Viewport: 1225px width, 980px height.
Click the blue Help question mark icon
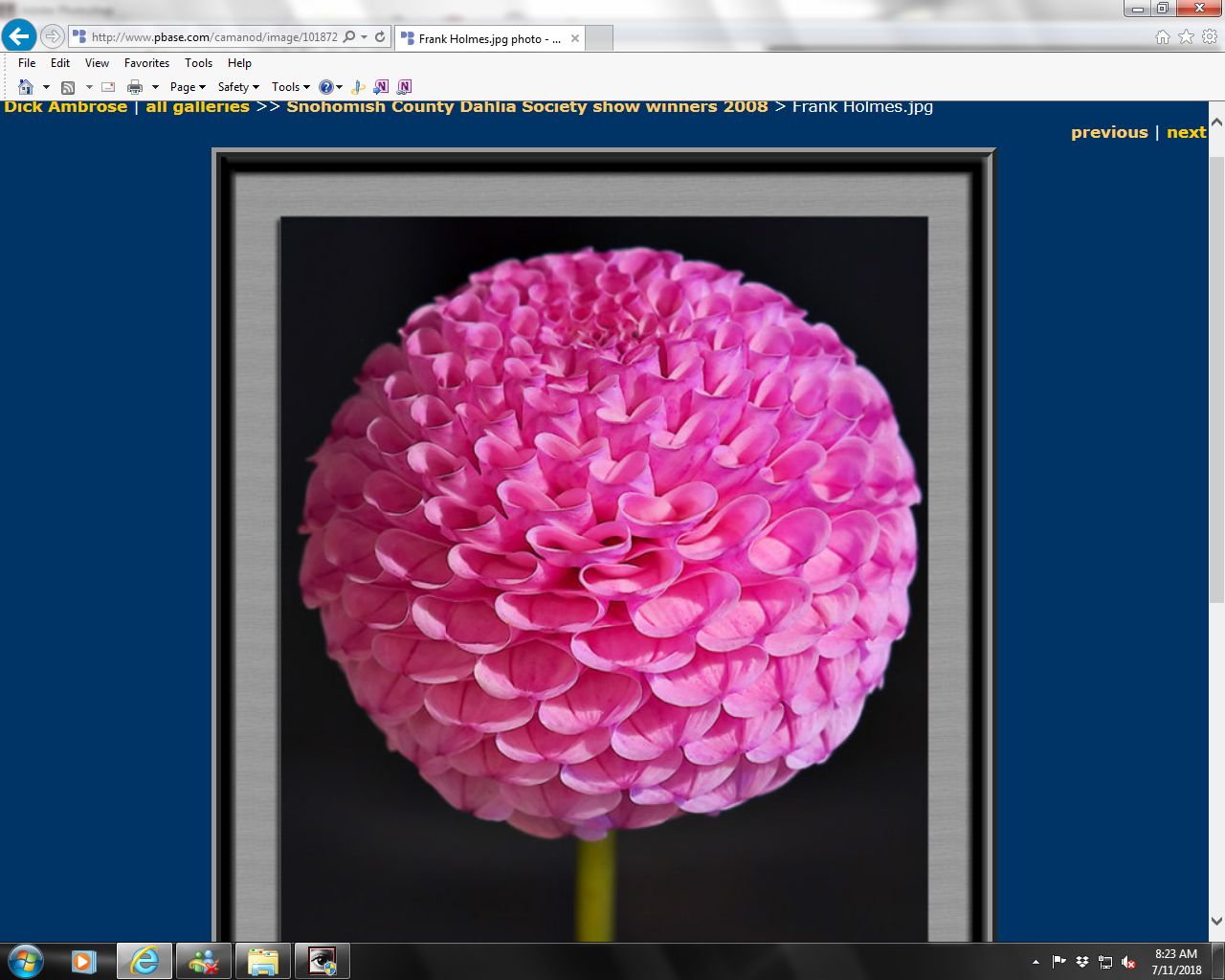pos(325,87)
